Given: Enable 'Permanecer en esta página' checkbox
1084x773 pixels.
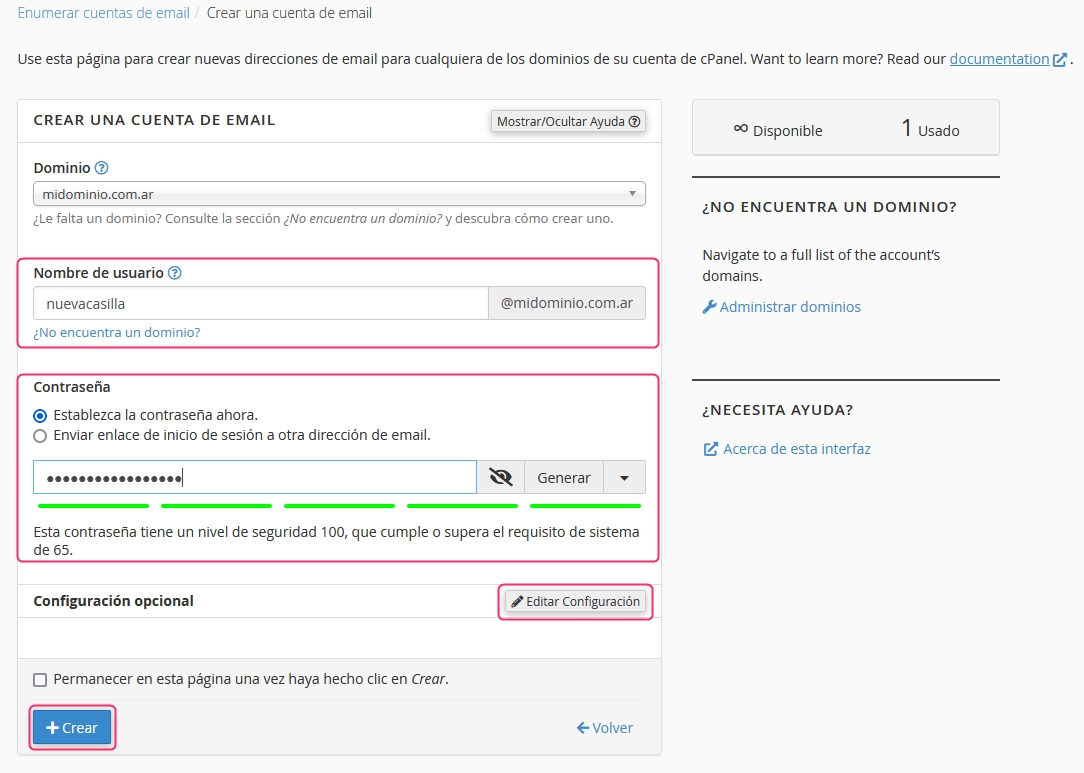Looking at the screenshot, I should coord(40,680).
